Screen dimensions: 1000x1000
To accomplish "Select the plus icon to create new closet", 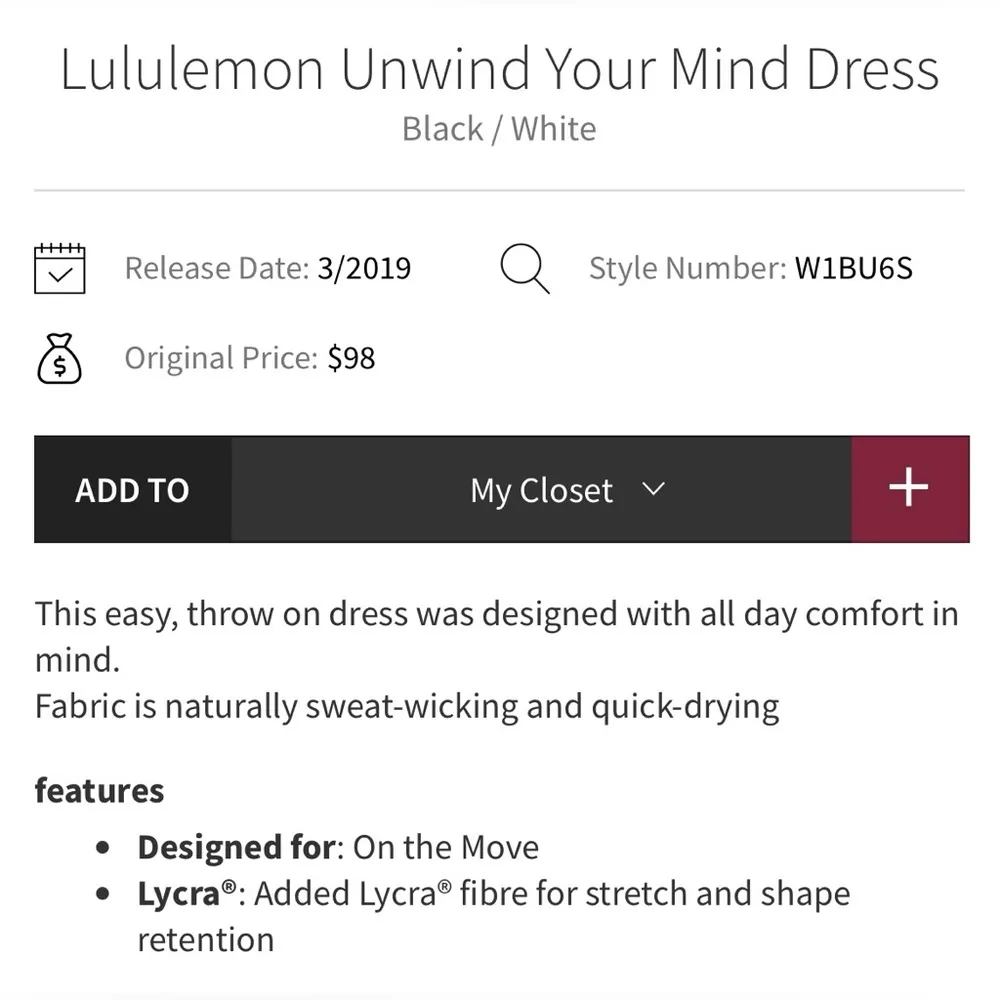I will [x=908, y=489].
